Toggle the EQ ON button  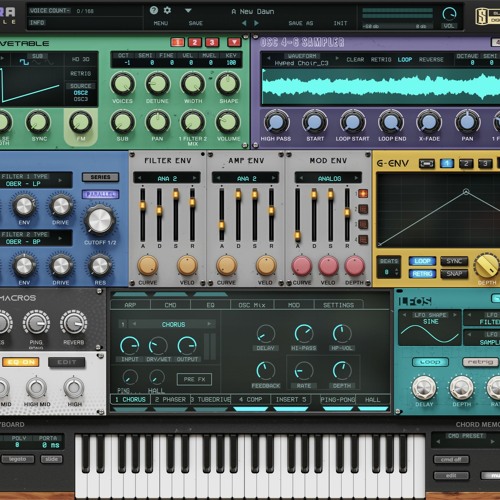coord(21,362)
